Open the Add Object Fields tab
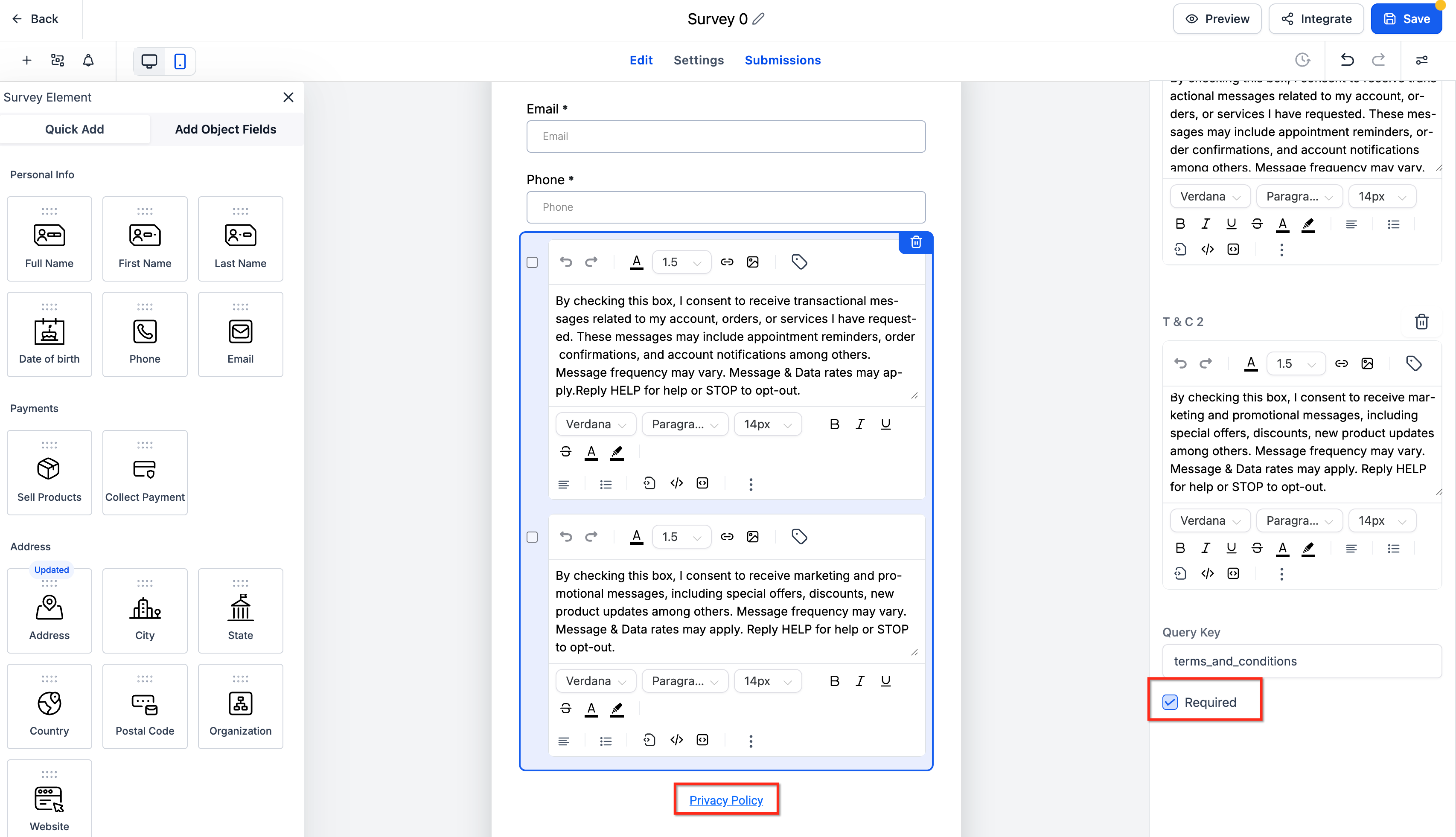 [225, 129]
